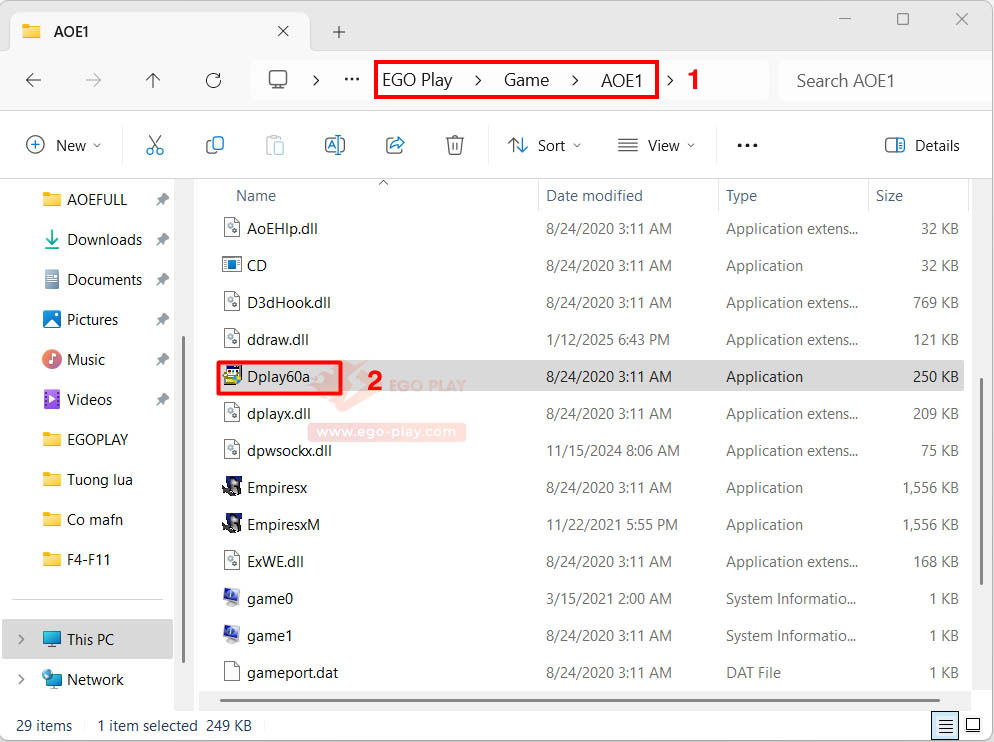Image resolution: width=994 pixels, height=742 pixels.
Task: Select the CD application icon
Action: tap(232, 264)
